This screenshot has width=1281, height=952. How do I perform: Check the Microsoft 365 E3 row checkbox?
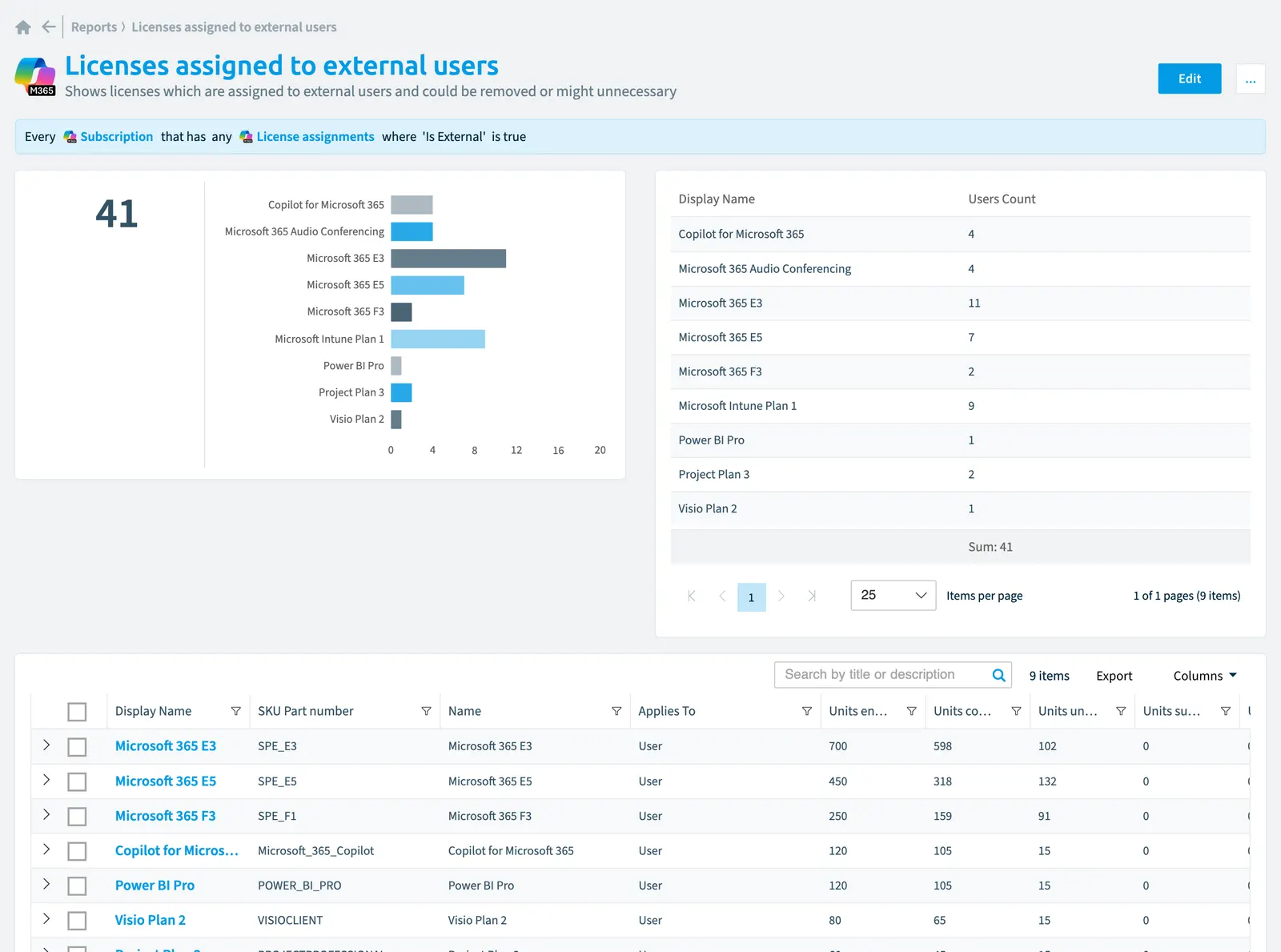pyautogui.click(x=77, y=747)
